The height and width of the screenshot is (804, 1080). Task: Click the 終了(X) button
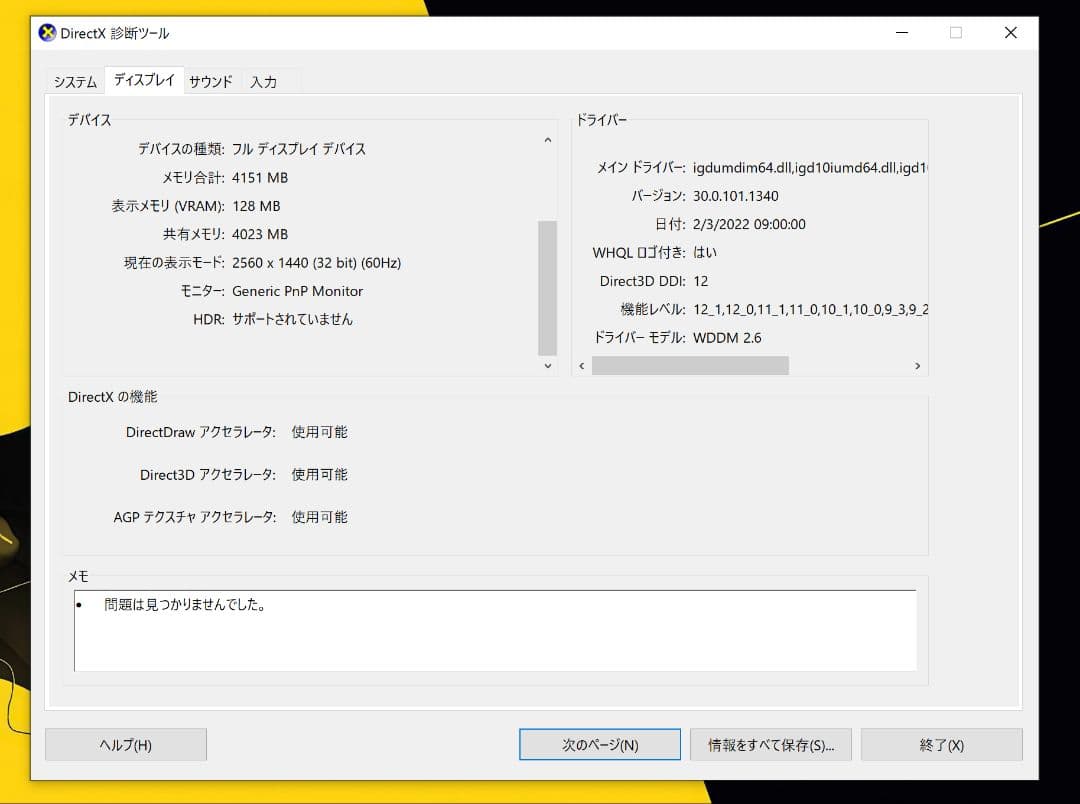coord(941,744)
